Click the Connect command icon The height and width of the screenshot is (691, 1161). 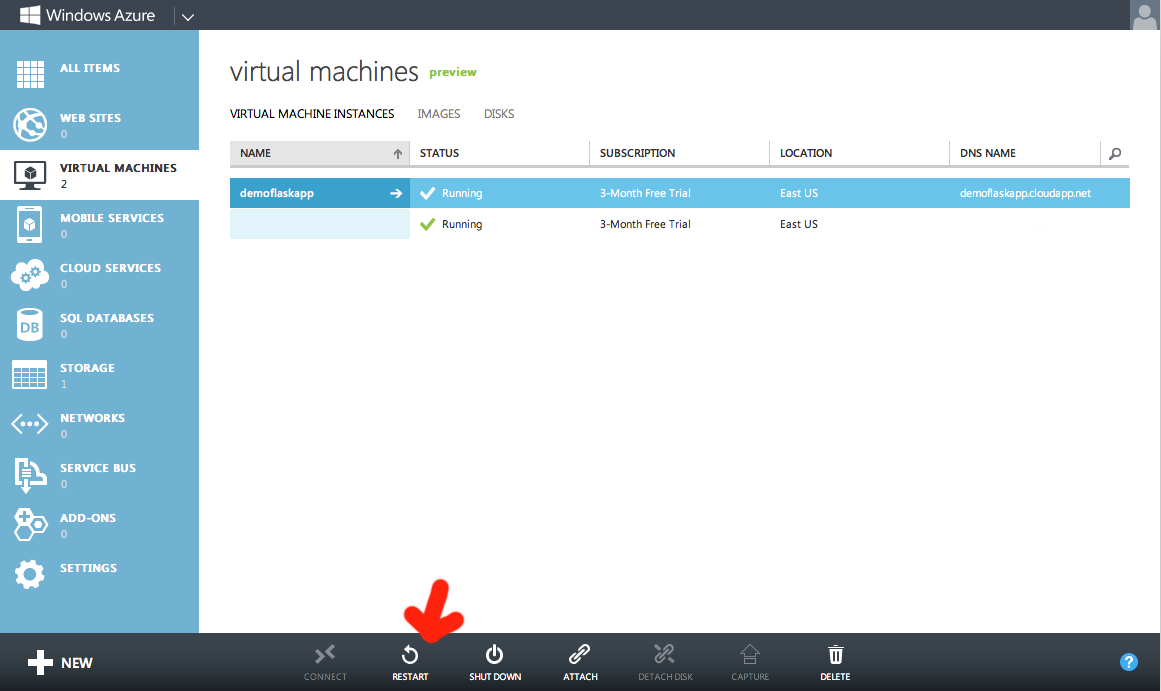click(x=325, y=655)
